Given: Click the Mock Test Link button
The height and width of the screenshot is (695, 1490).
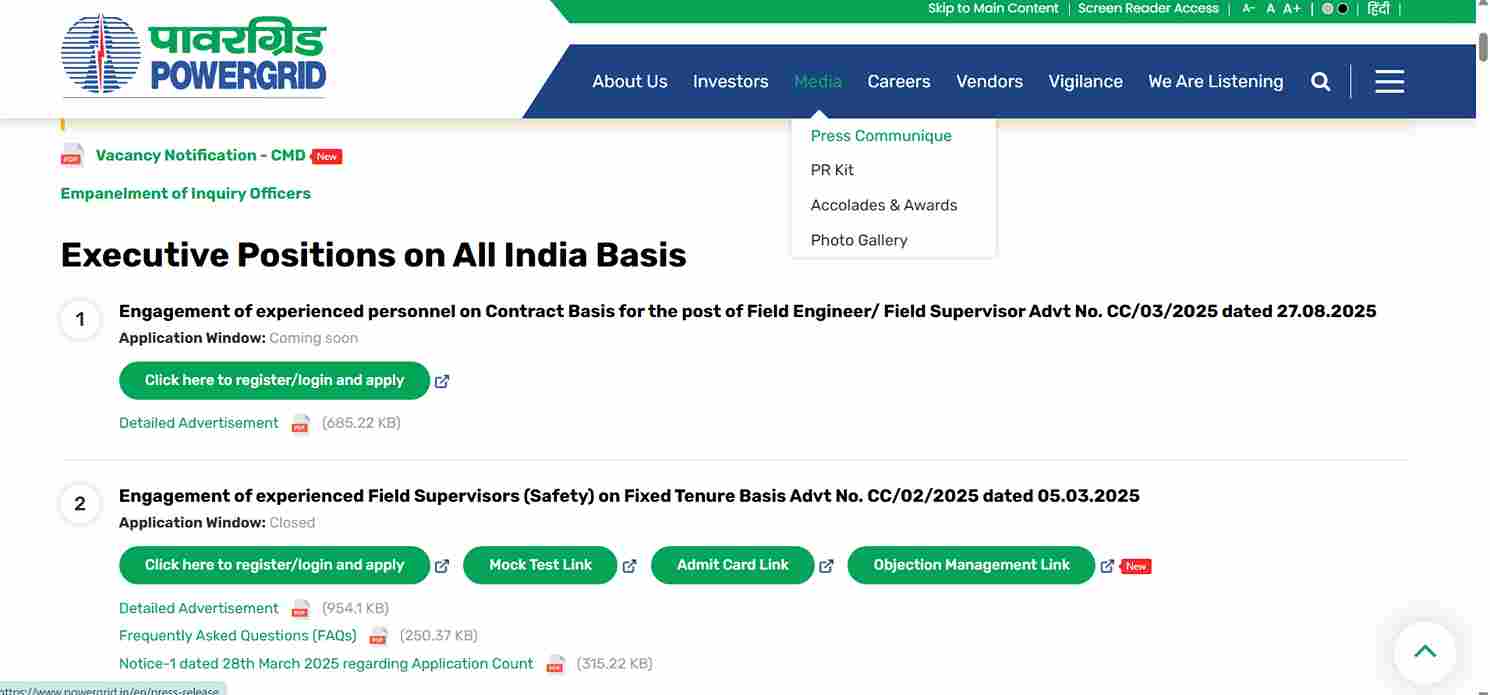Looking at the screenshot, I should pyautogui.click(x=539, y=565).
